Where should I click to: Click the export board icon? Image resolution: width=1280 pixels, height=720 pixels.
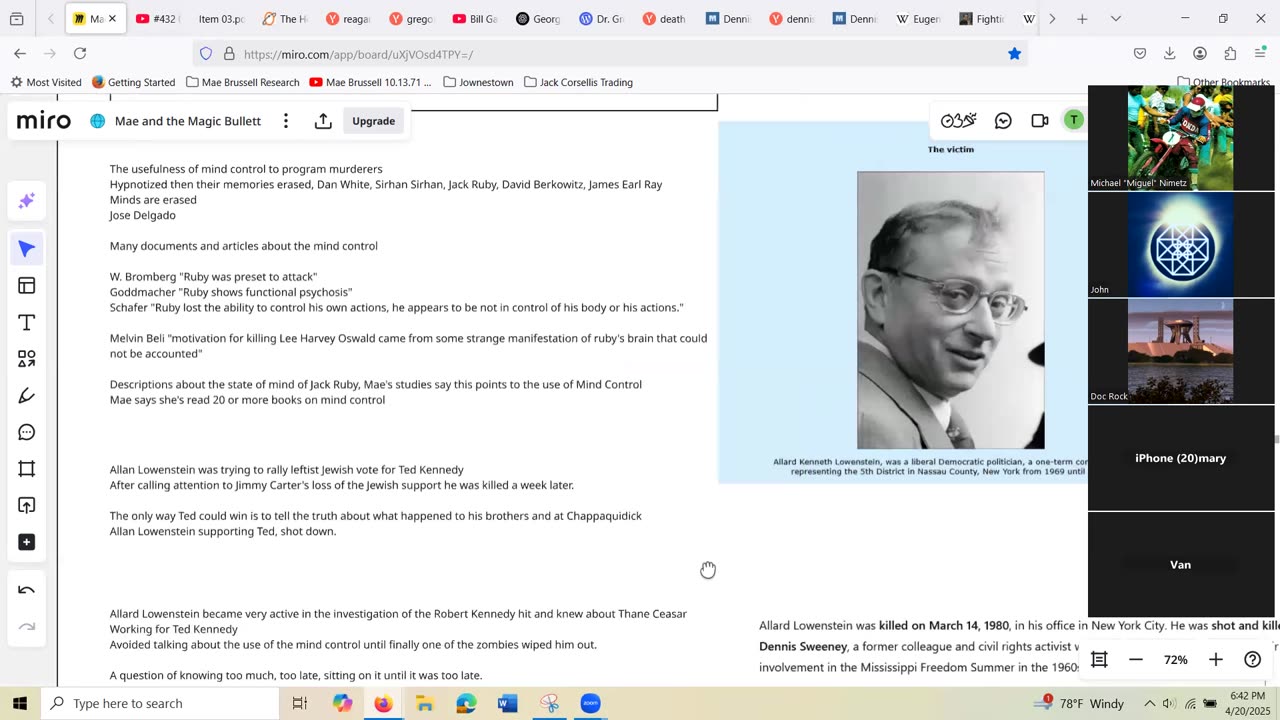[x=323, y=121]
